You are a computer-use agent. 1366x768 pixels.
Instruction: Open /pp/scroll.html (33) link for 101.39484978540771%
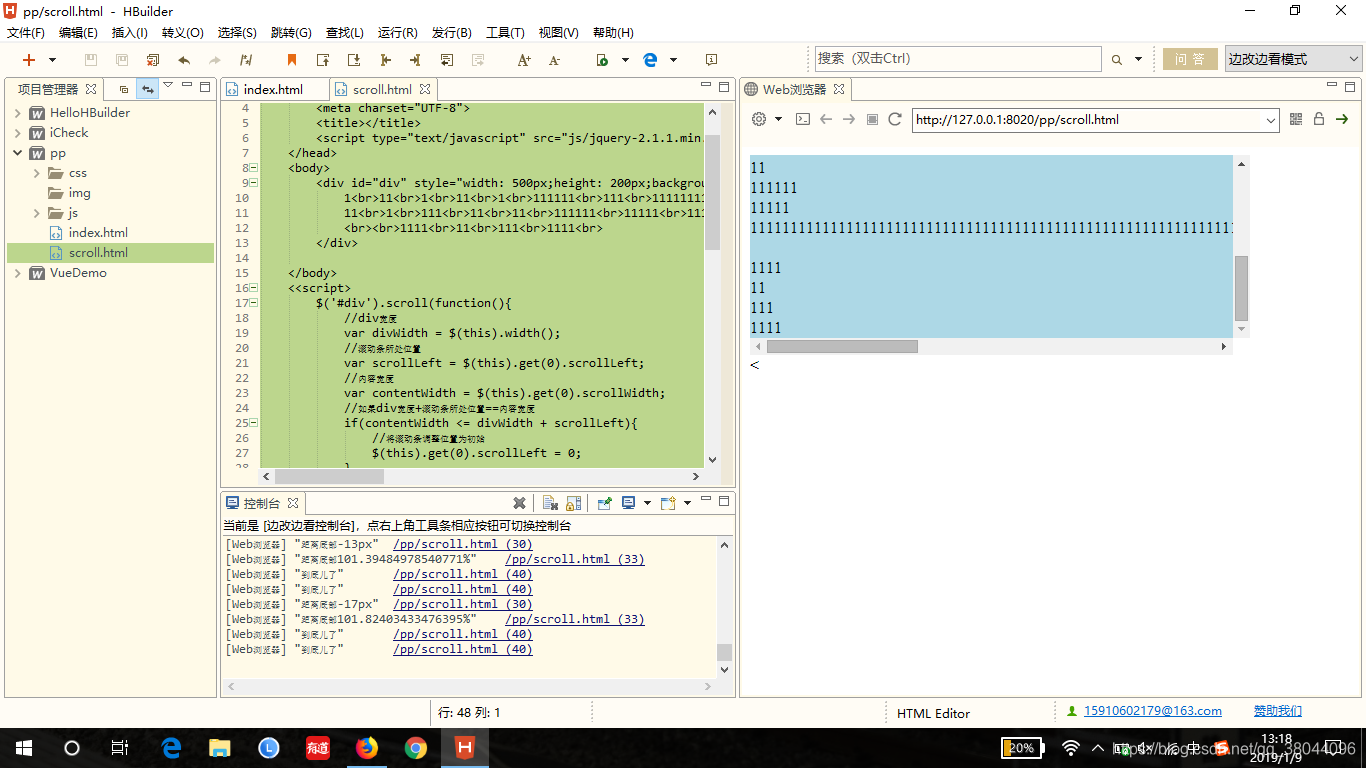pyautogui.click(x=574, y=560)
